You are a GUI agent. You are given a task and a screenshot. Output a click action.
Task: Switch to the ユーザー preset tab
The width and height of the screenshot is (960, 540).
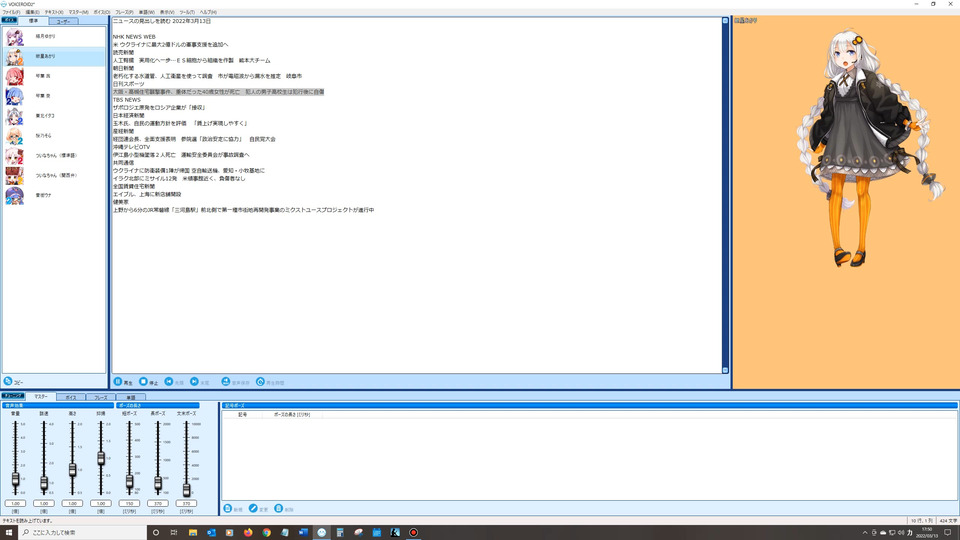click(x=63, y=21)
